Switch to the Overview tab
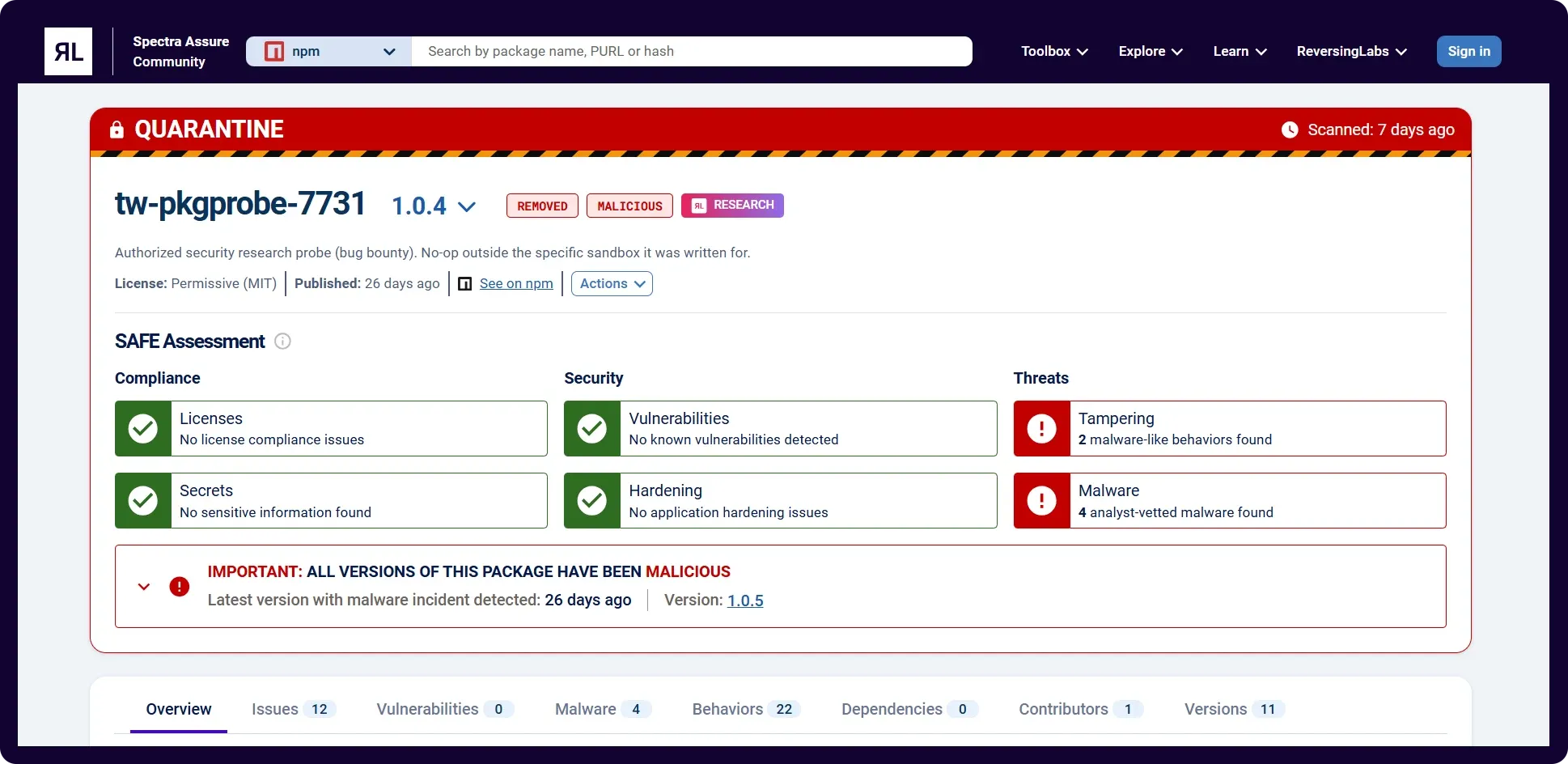 pyautogui.click(x=179, y=709)
